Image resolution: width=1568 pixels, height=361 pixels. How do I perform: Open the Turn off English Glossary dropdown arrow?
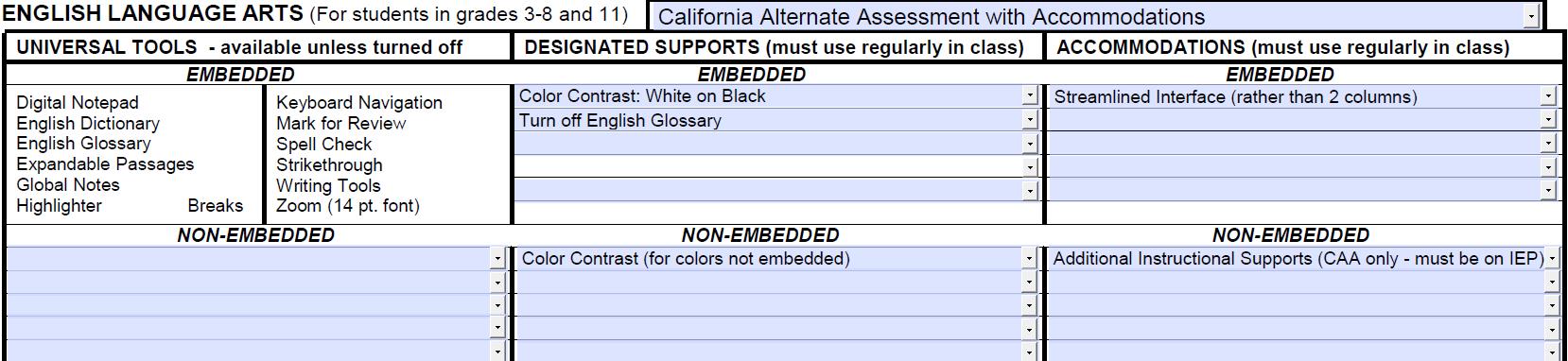[x=1031, y=120]
